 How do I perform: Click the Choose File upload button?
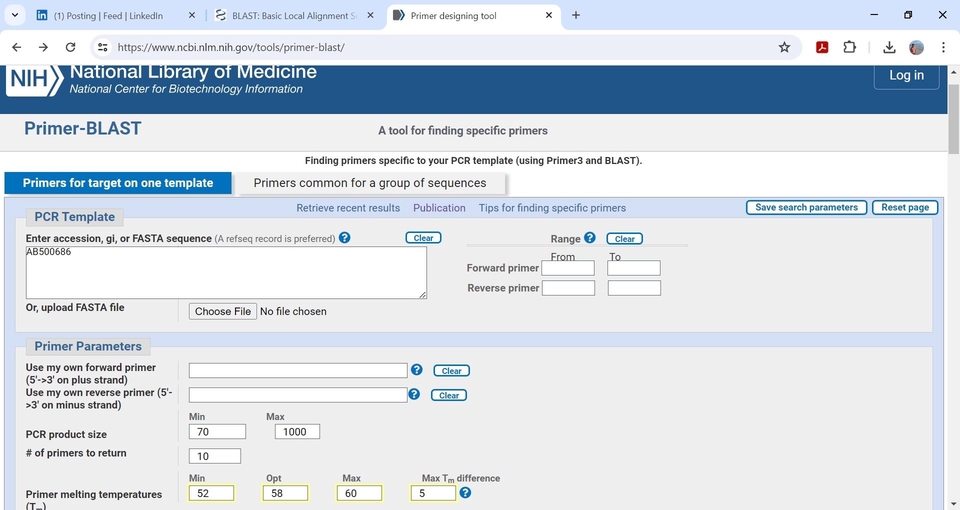tap(222, 311)
